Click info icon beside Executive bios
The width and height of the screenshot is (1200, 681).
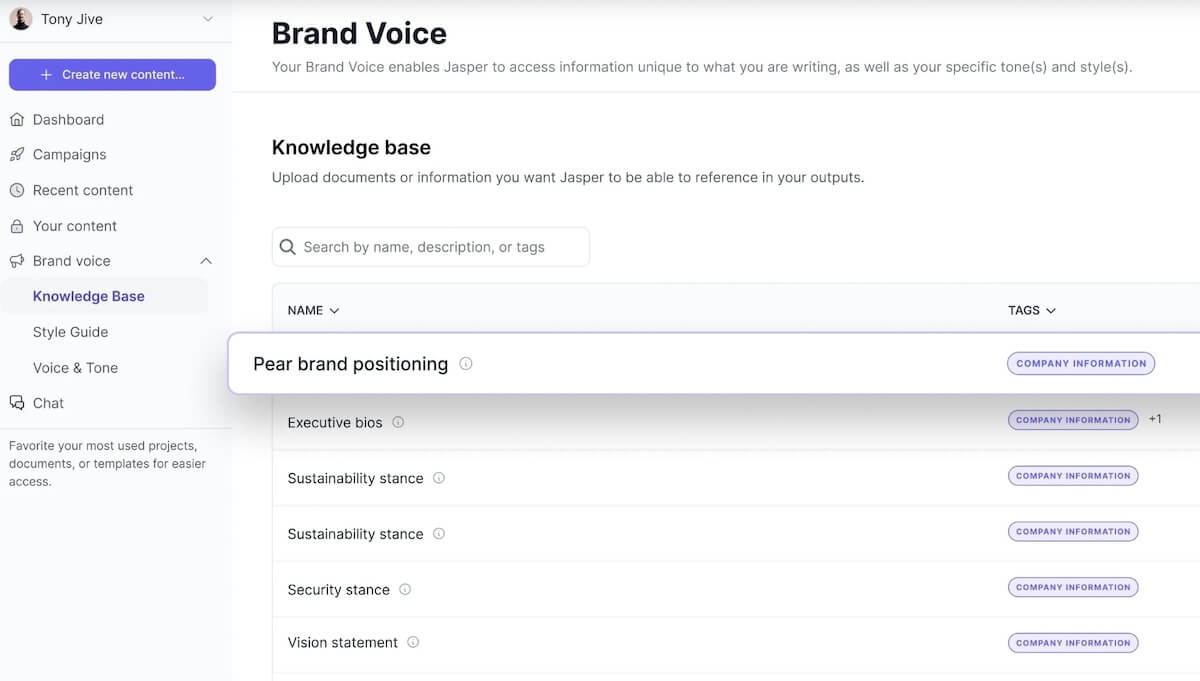tap(398, 422)
